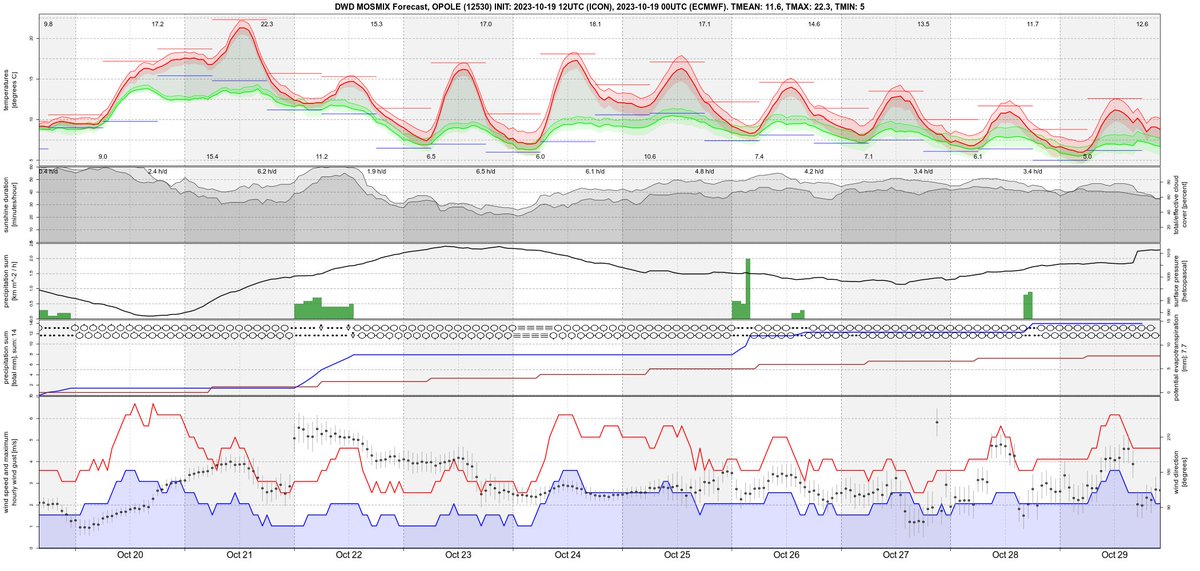
Task: Click the 7.1 minimum temperature value
Action: (869, 157)
